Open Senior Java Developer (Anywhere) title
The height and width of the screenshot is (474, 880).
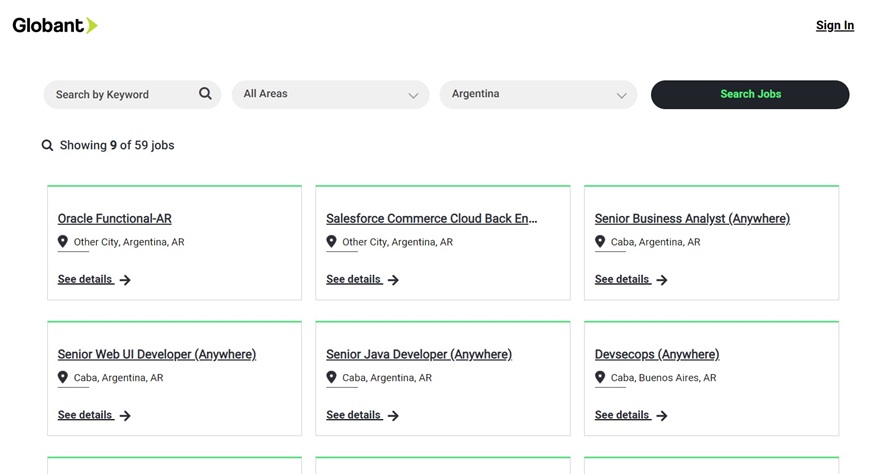coord(419,354)
